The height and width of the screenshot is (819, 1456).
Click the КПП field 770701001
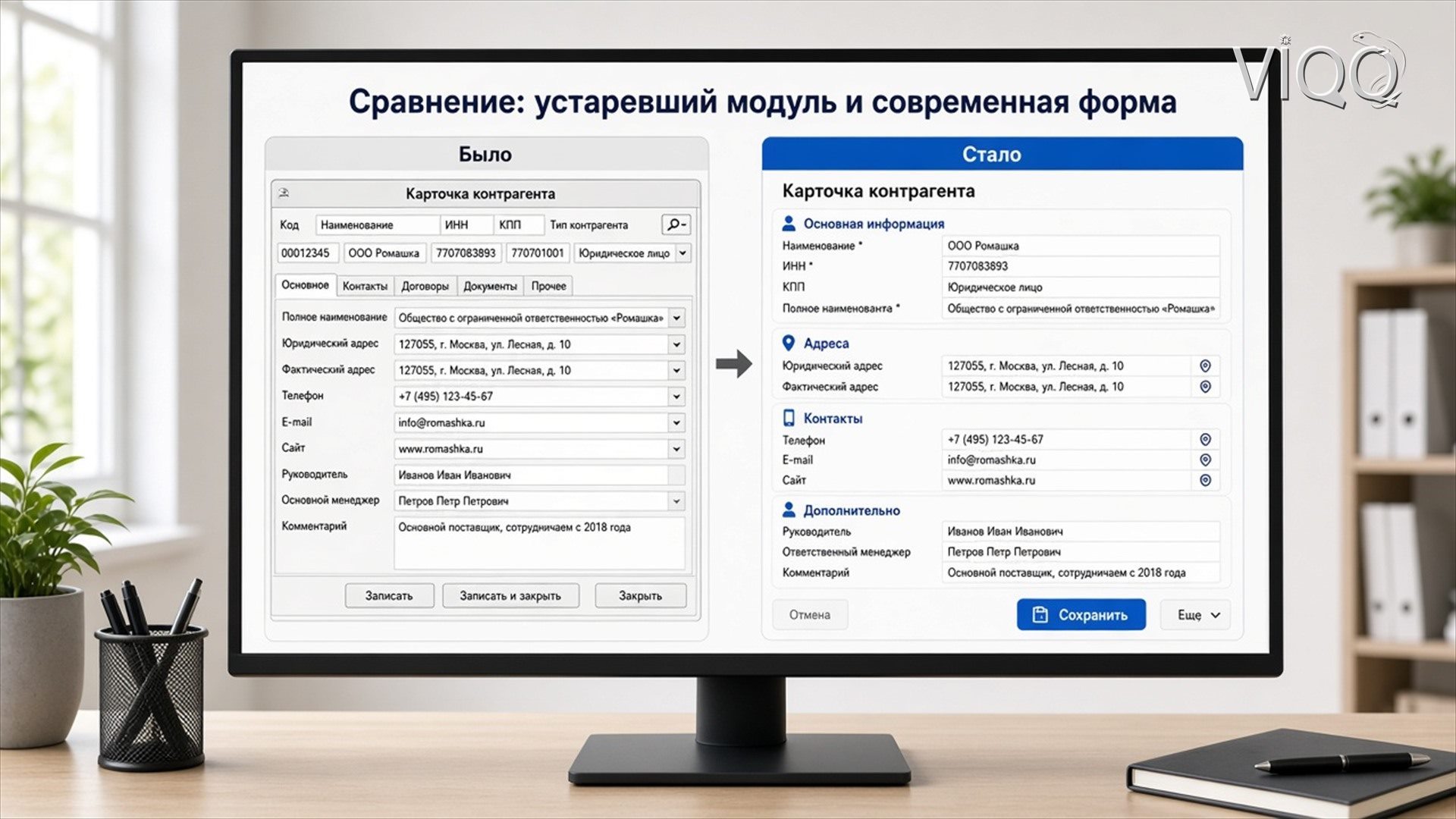pos(537,253)
